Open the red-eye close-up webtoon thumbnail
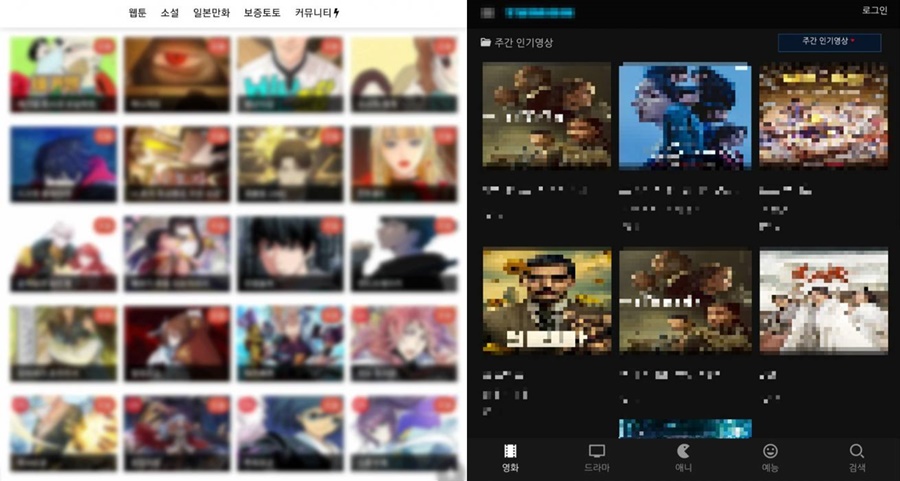The height and width of the screenshot is (481, 900). [x=177, y=74]
